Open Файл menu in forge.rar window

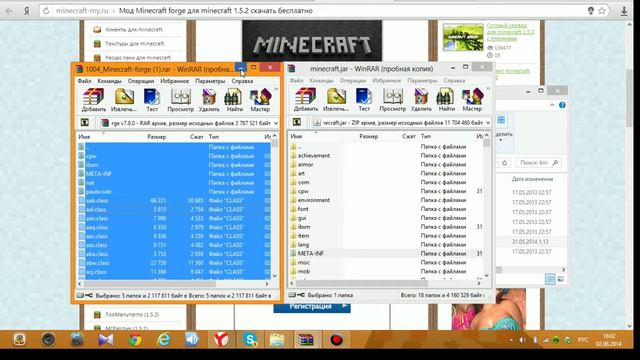pyautogui.click(x=84, y=81)
